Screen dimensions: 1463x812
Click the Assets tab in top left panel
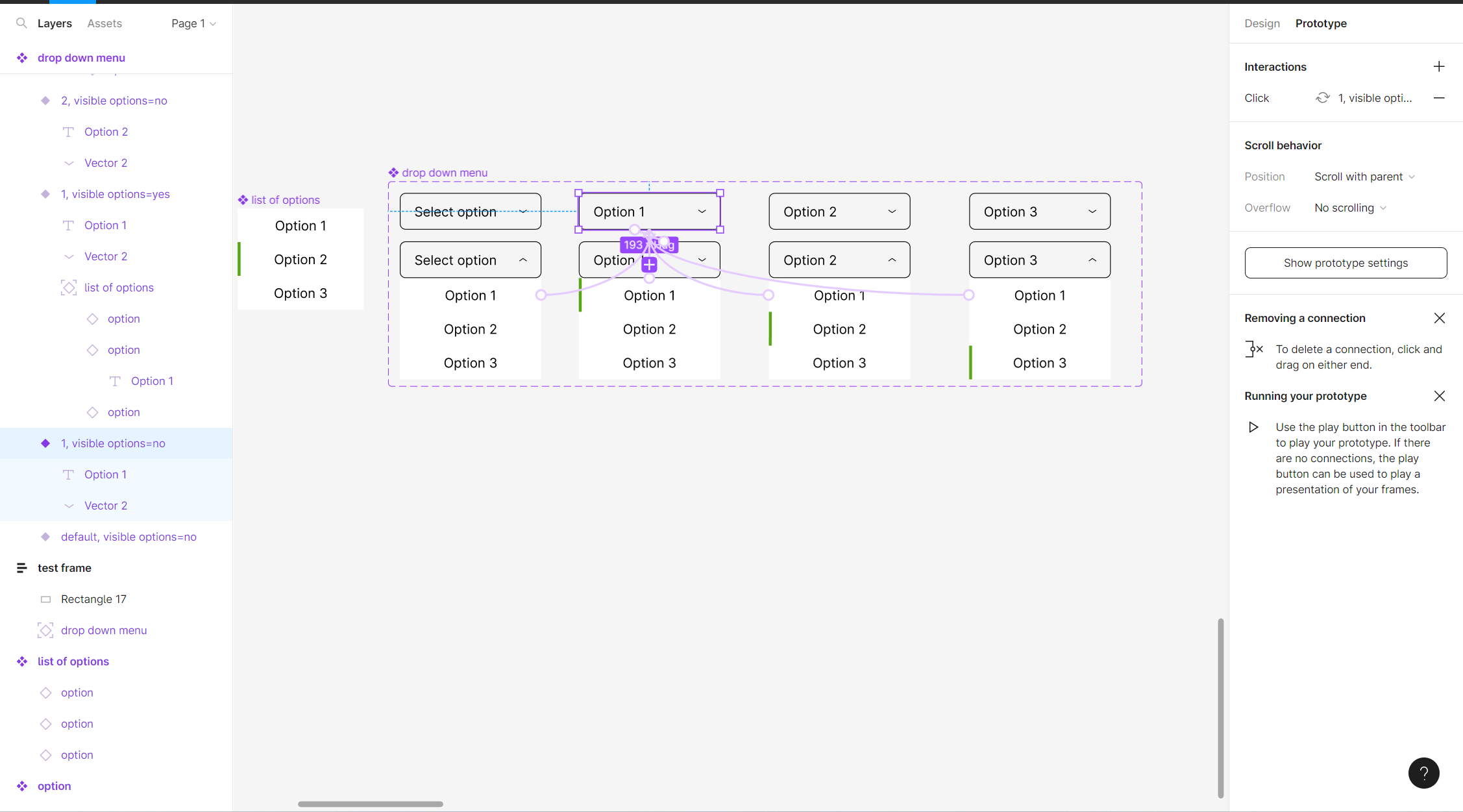point(103,22)
